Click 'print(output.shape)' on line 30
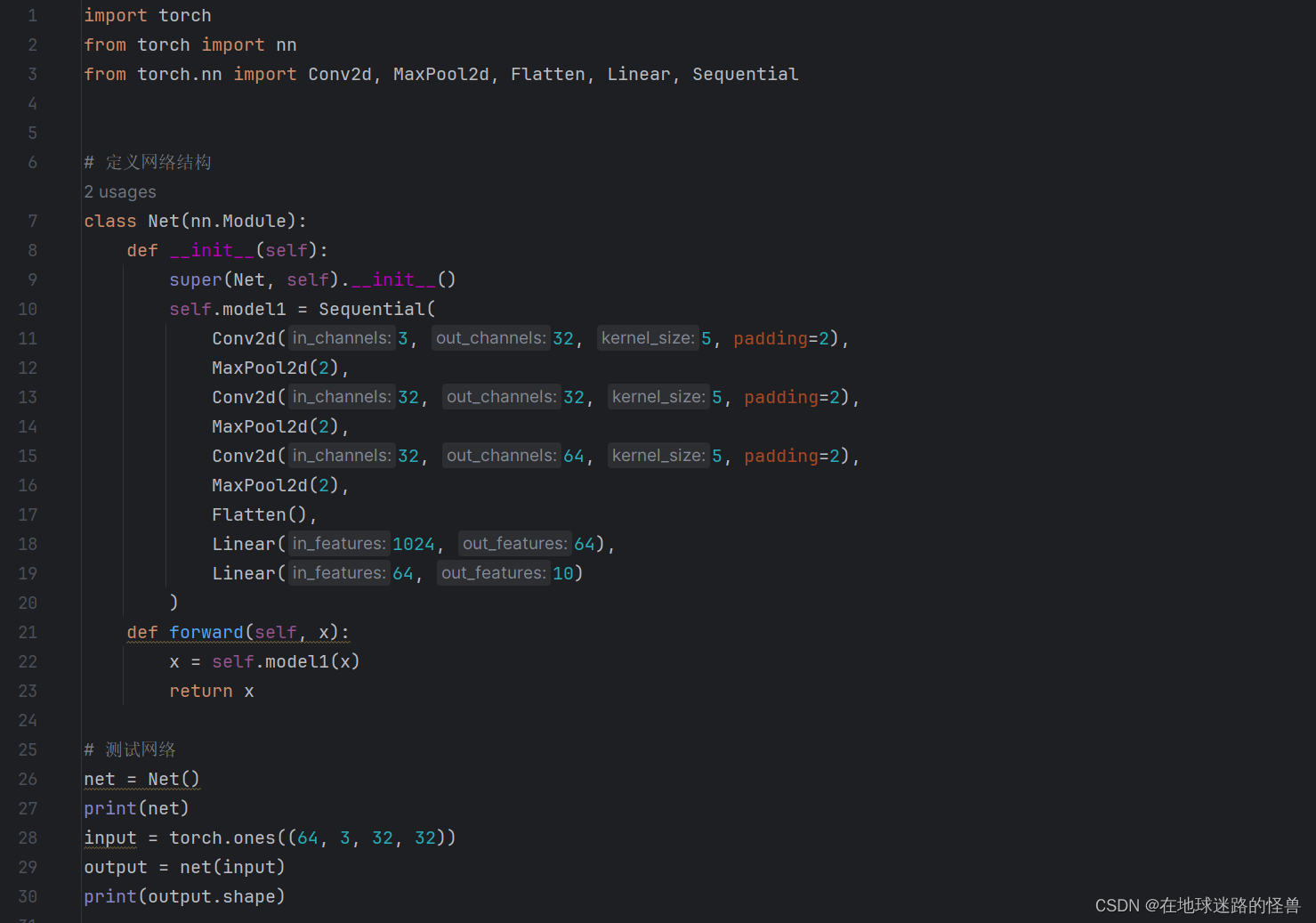 click(184, 896)
